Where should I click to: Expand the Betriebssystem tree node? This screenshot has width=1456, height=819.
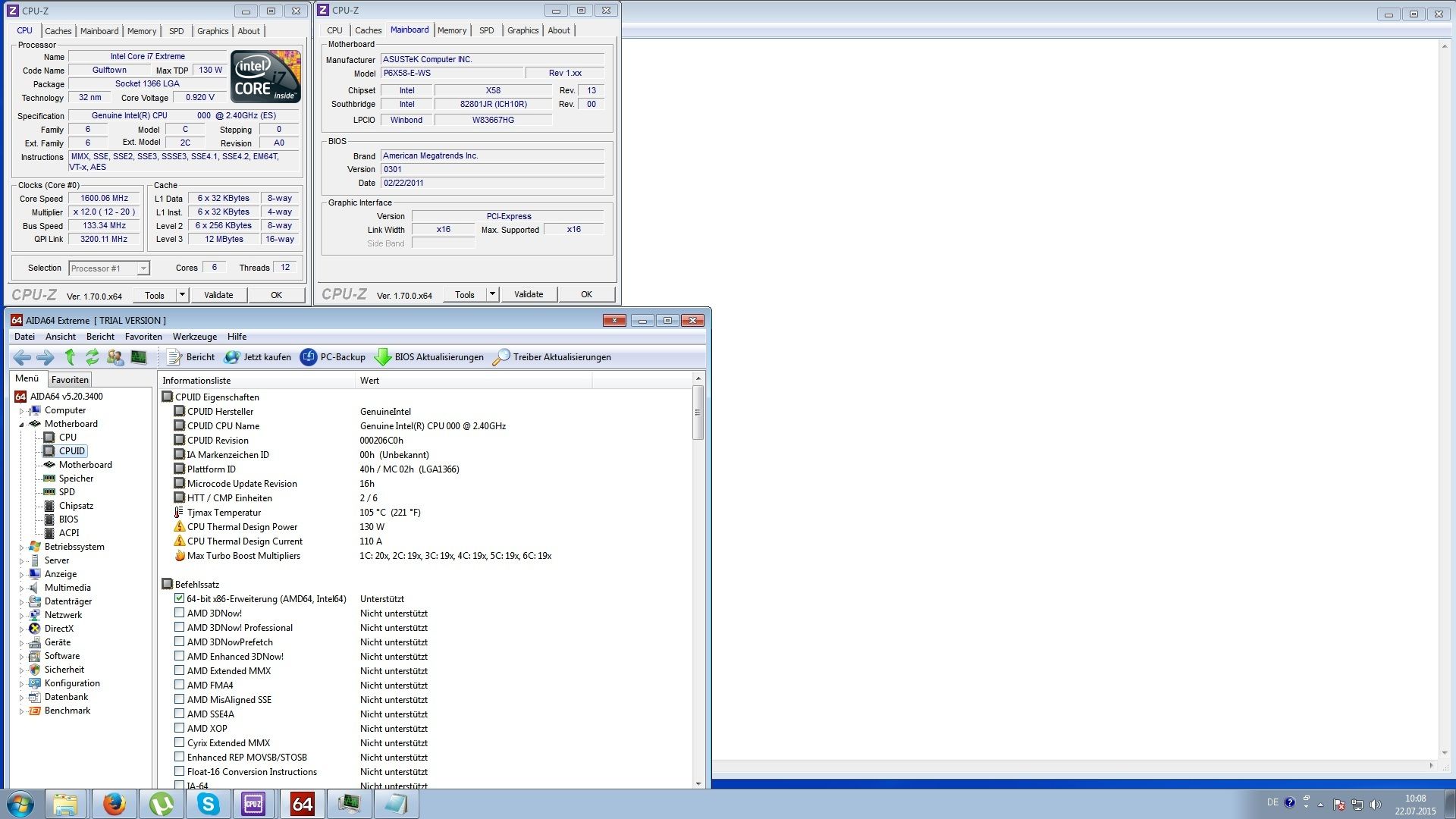[x=21, y=548]
